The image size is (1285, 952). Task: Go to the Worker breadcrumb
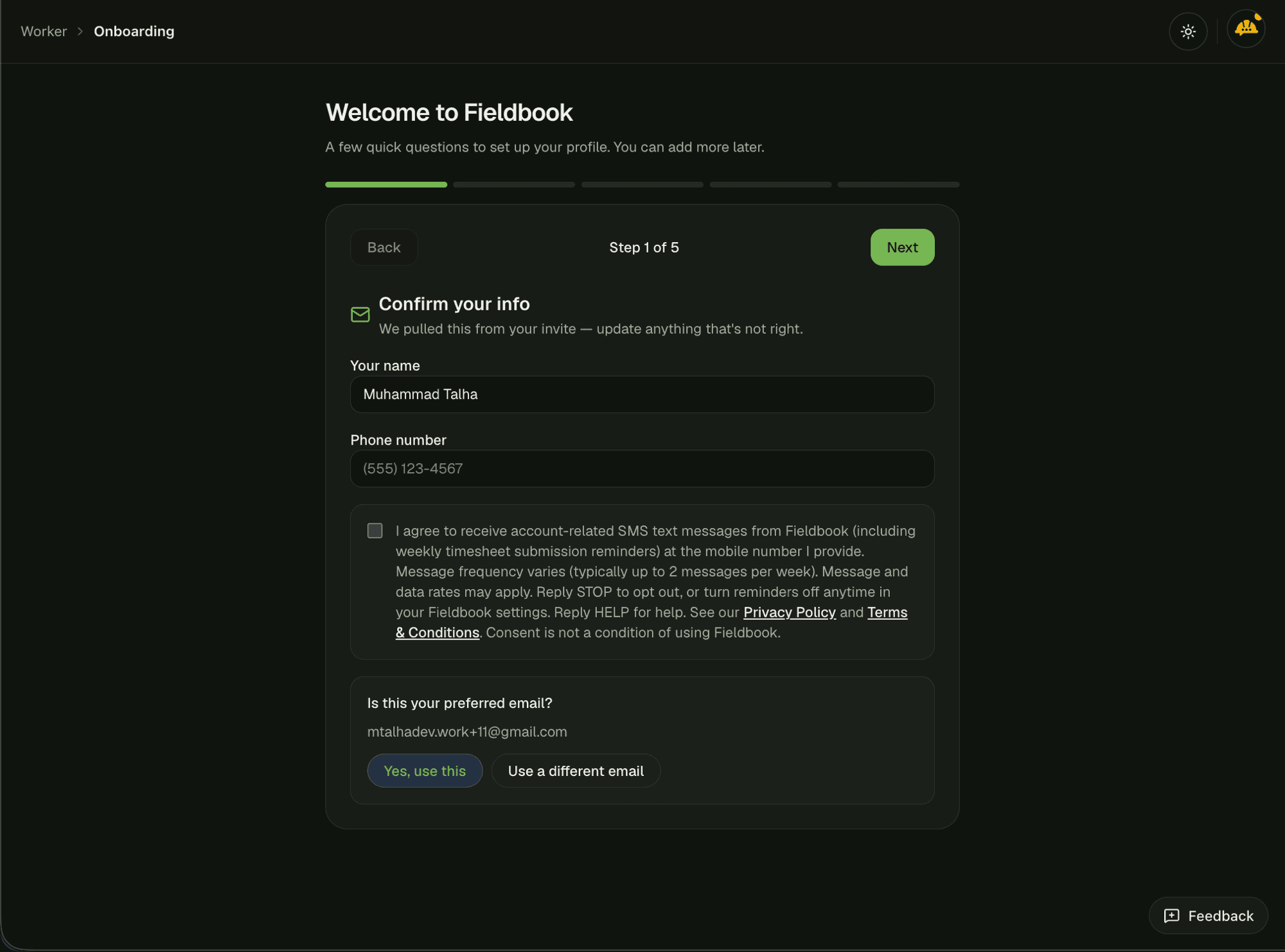click(x=44, y=31)
